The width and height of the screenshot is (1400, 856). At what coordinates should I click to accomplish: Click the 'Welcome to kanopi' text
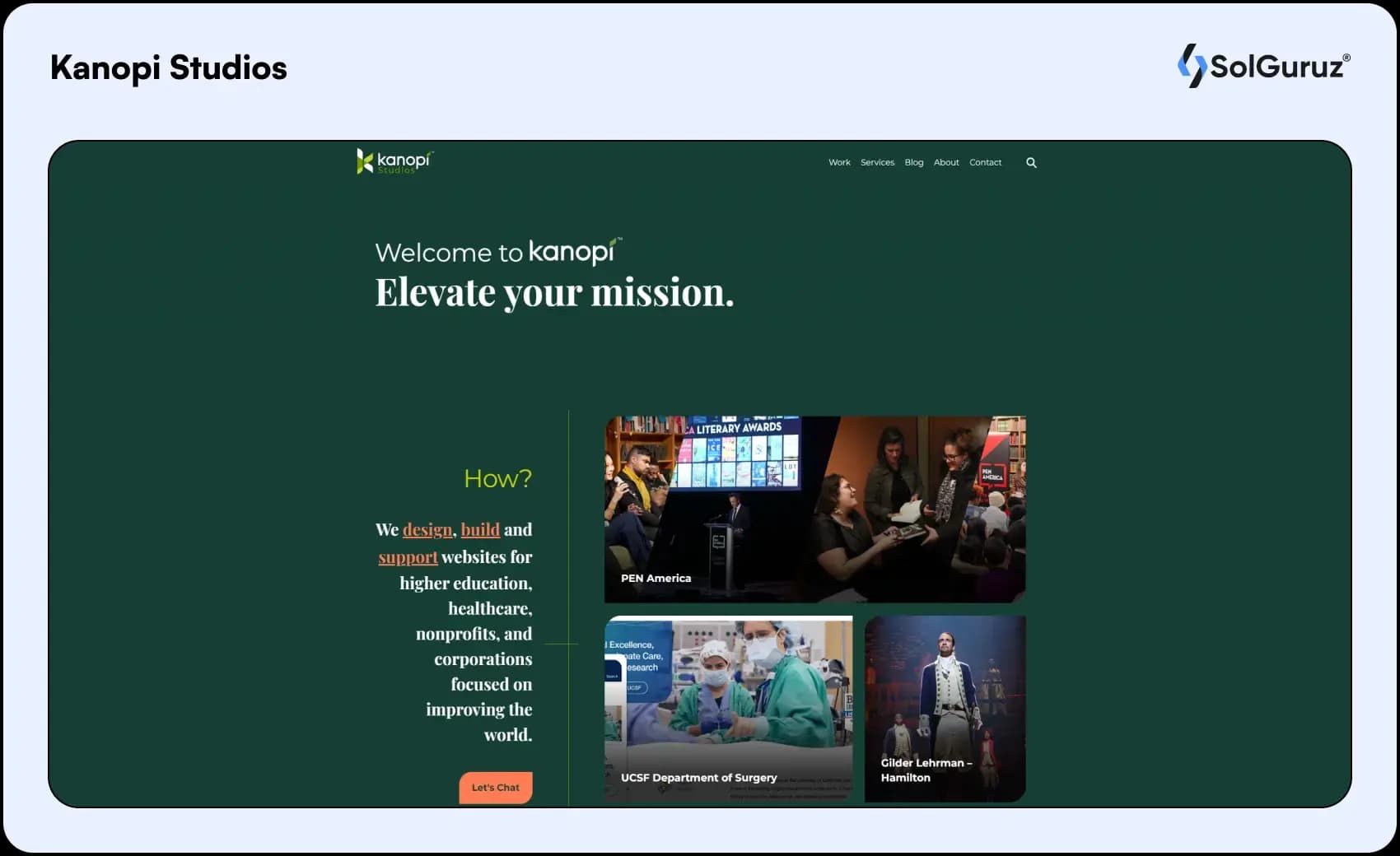[498, 251]
